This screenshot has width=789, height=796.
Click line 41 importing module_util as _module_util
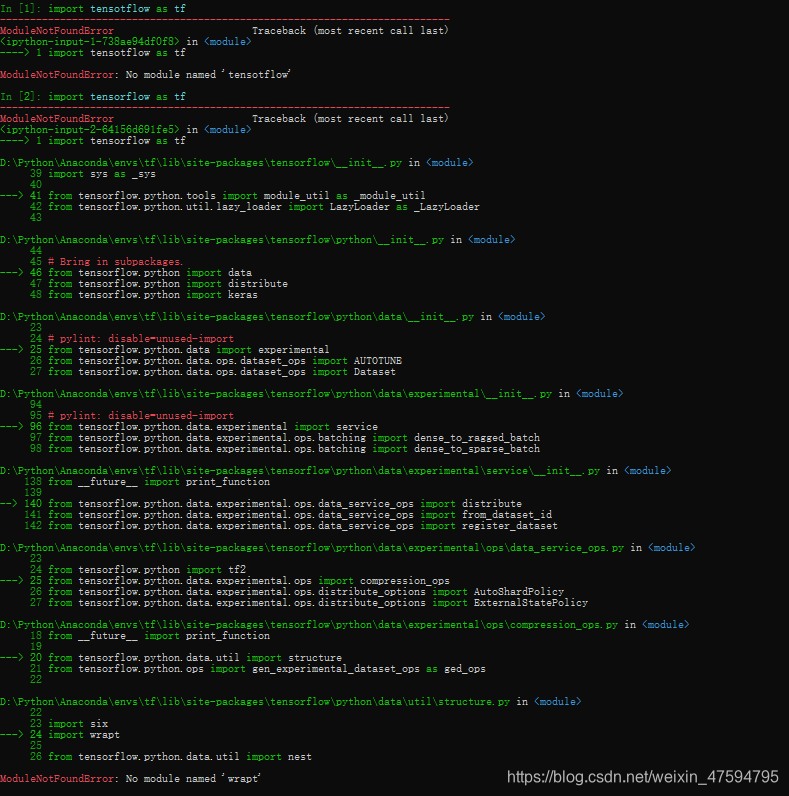point(213,195)
